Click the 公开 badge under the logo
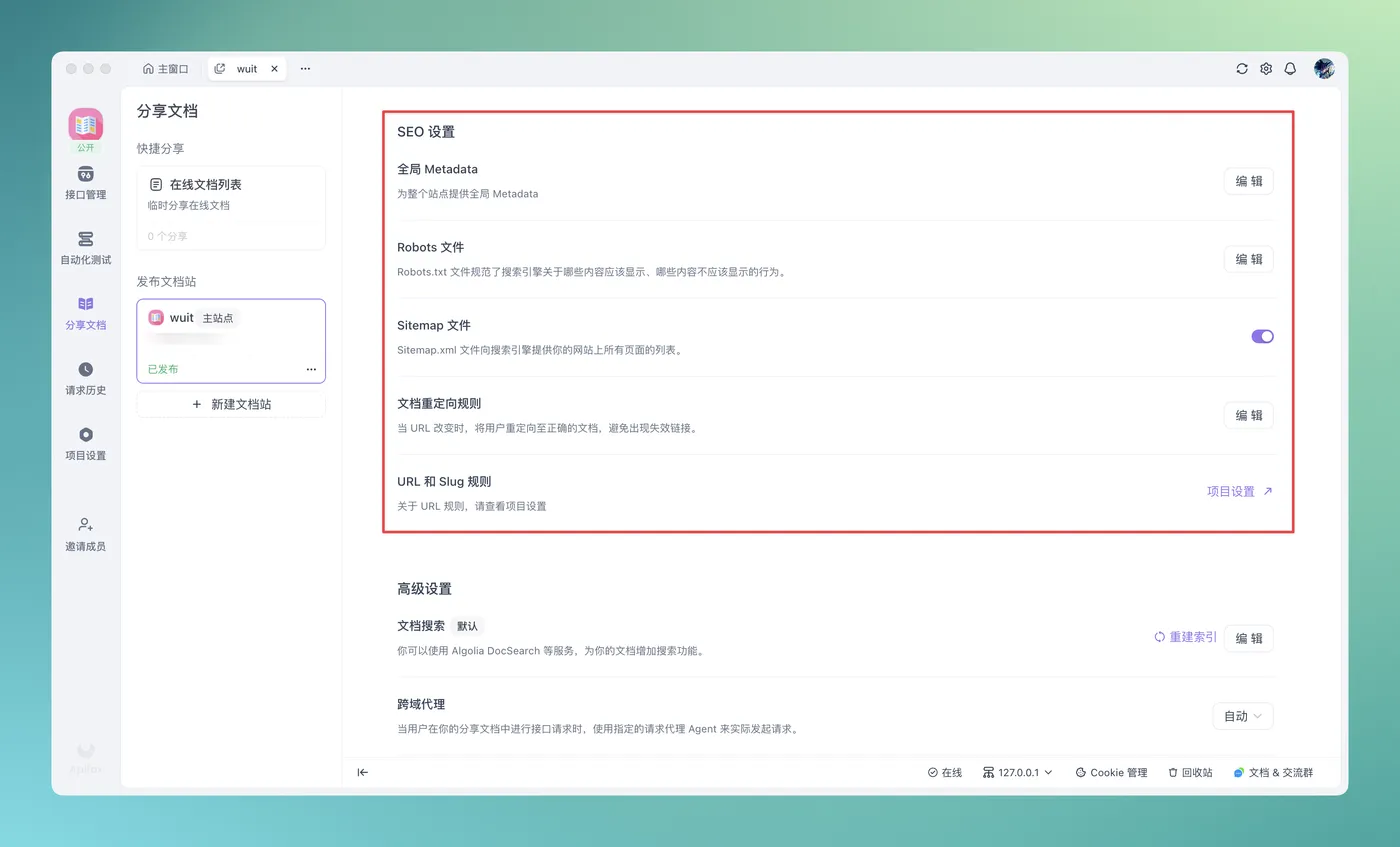 coord(86,148)
